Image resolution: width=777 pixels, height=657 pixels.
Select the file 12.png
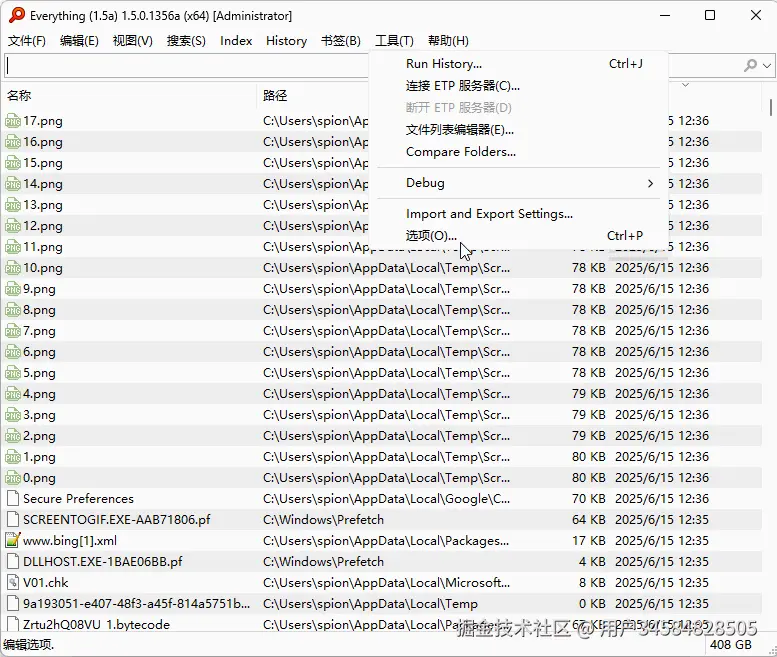click(43, 226)
